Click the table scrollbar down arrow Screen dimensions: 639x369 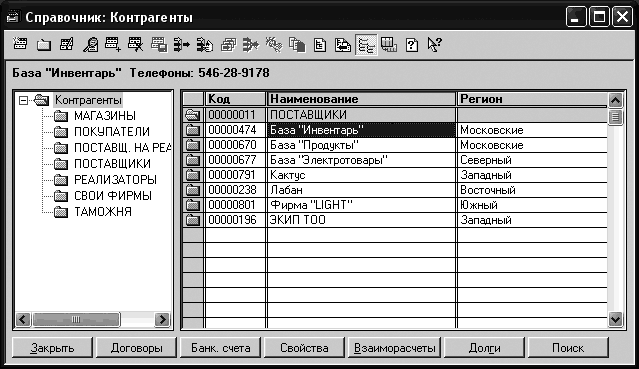[x=615, y=319]
